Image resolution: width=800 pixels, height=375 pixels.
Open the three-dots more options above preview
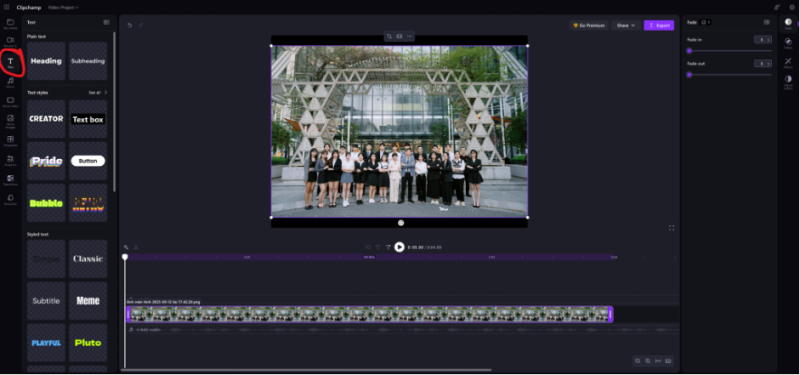[x=409, y=36]
